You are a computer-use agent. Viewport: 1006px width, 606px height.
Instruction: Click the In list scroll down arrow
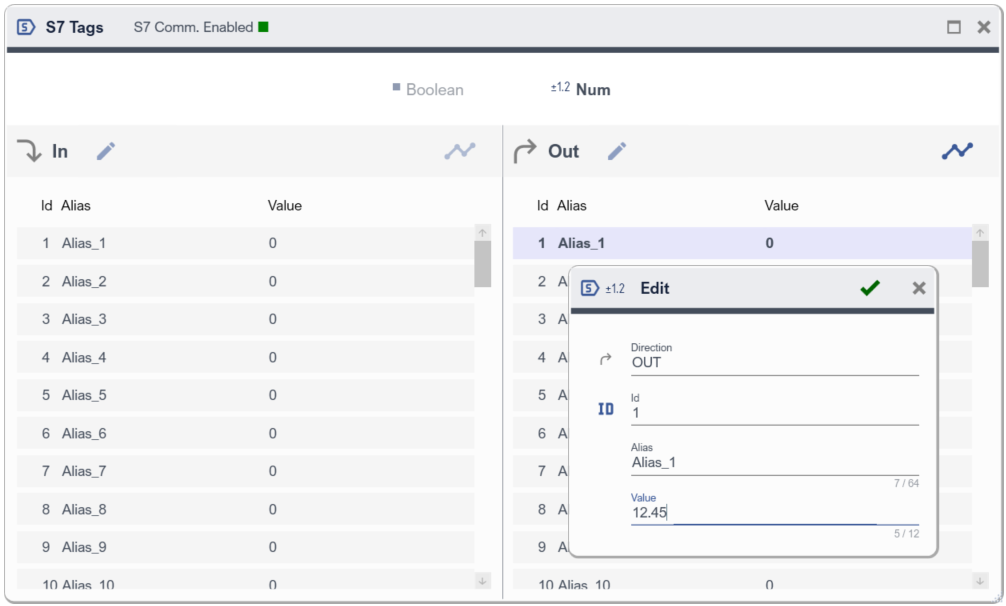pyautogui.click(x=483, y=581)
